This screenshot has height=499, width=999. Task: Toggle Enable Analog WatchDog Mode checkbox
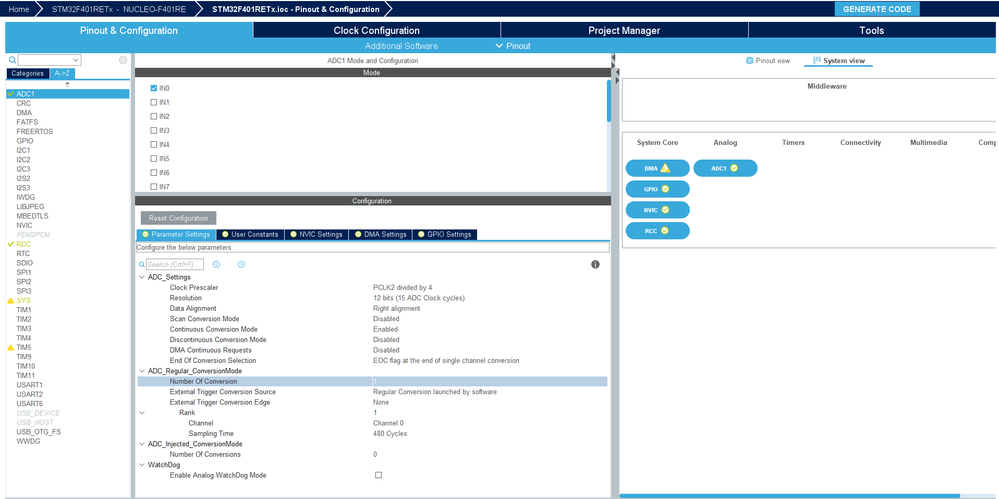click(378, 475)
